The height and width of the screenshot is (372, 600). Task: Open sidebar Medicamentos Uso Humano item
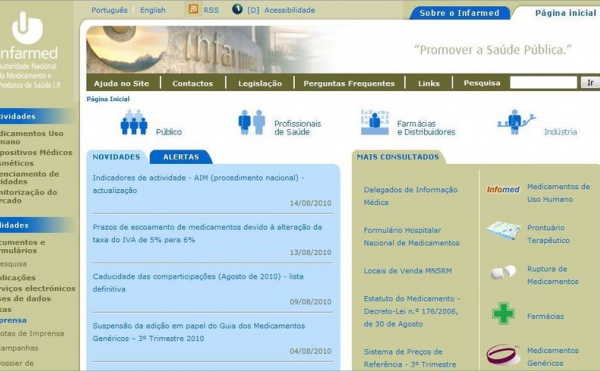[32, 137]
